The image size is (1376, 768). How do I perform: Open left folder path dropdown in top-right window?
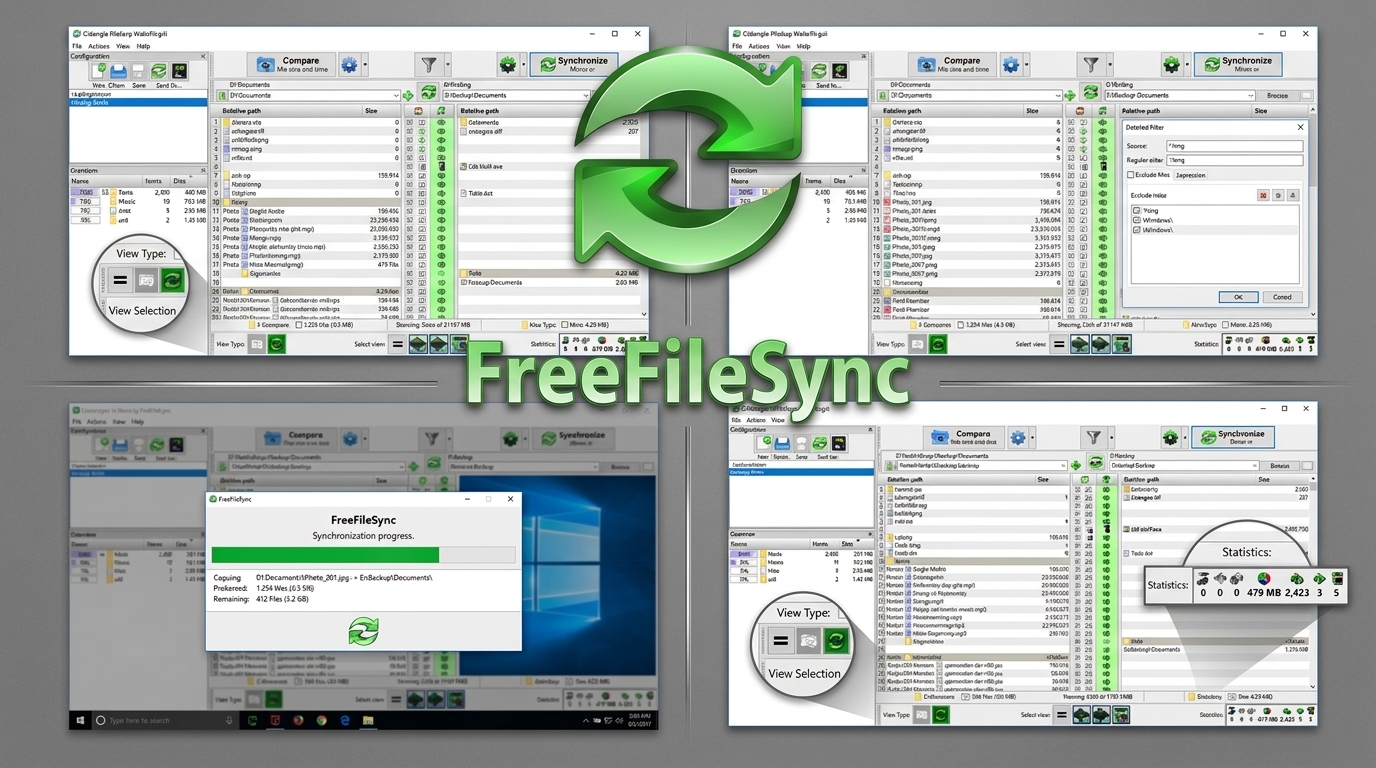coord(1058,96)
